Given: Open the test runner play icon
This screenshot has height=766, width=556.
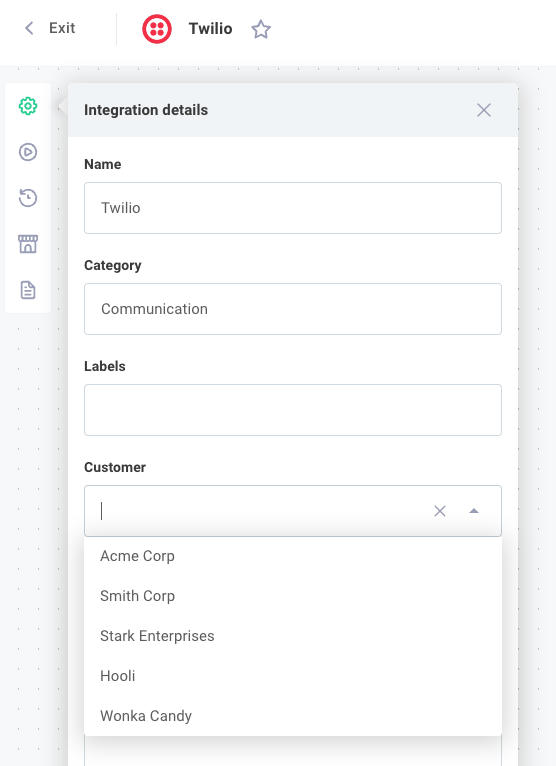Looking at the screenshot, I should coord(28,152).
